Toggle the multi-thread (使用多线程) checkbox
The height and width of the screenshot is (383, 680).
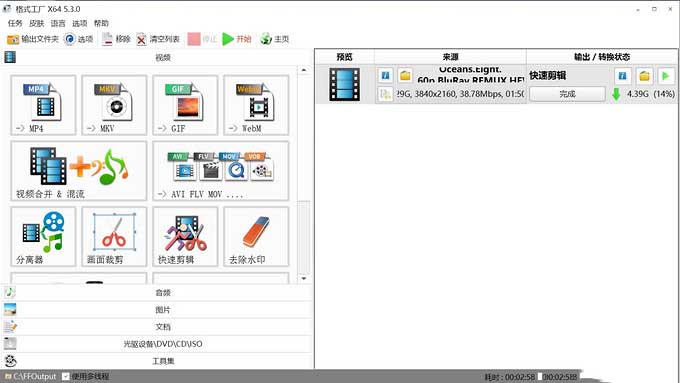pyautogui.click(x=65, y=376)
